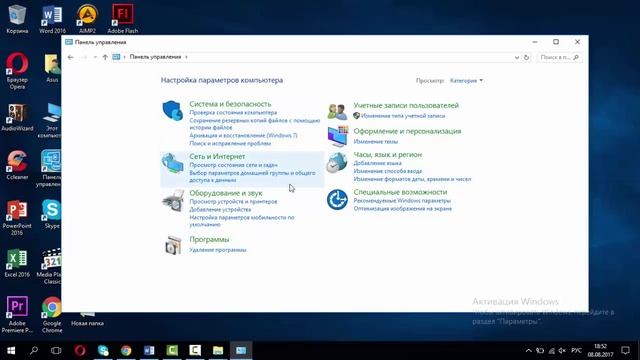Open the System and Security shield icon
Screen dimensions: 640x360
[173, 111]
